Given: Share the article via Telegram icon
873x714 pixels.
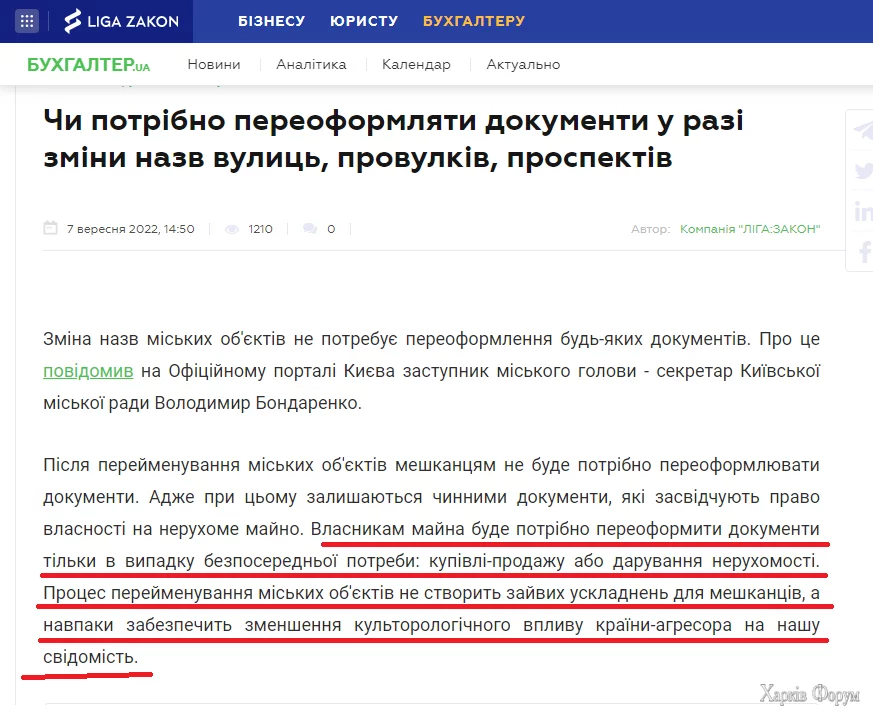Looking at the screenshot, I should pos(862,130).
